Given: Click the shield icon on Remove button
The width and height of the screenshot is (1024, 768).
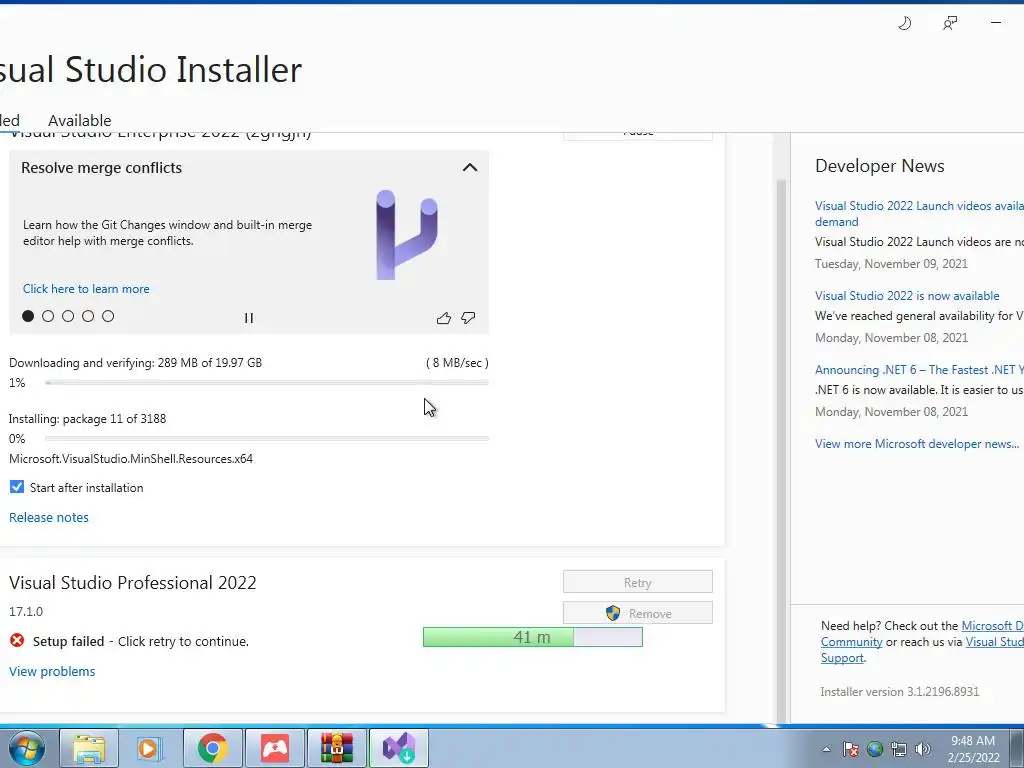Looking at the screenshot, I should (613, 613).
